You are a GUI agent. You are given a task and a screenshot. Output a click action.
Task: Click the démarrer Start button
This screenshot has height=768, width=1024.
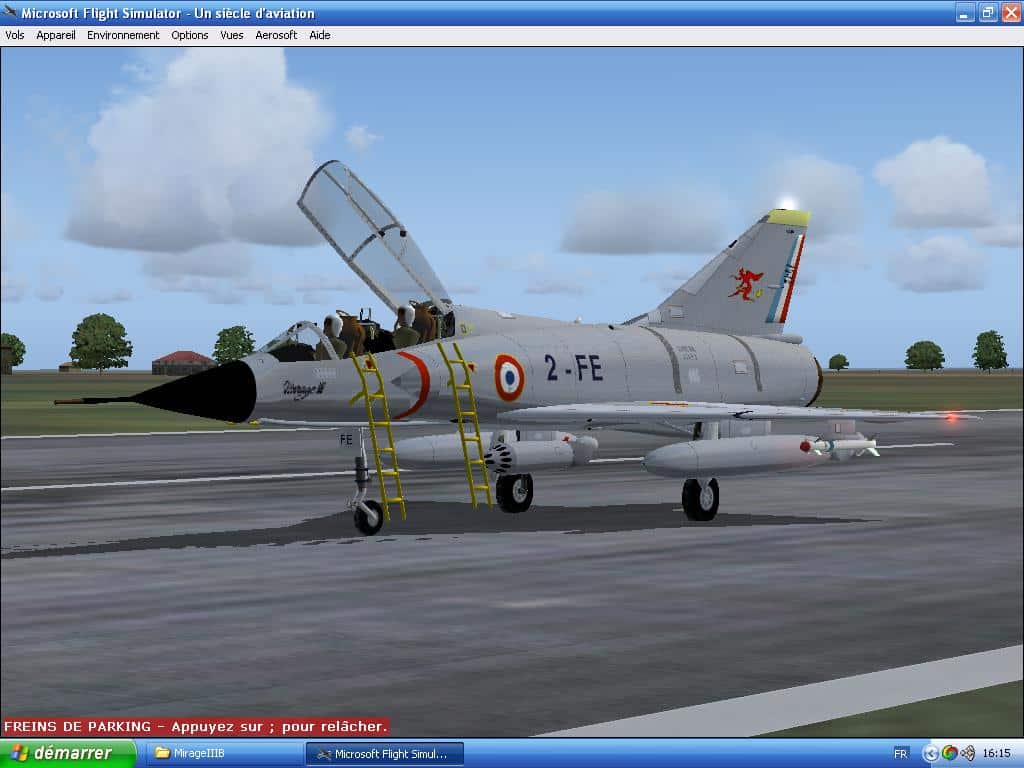(x=68, y=753)
